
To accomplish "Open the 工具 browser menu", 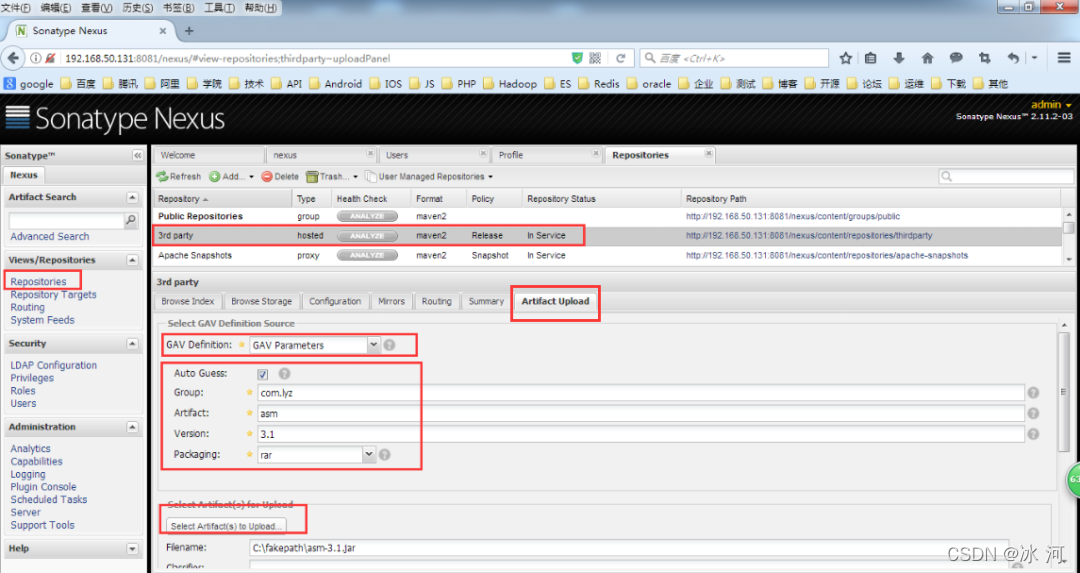I will click(219, 8).
